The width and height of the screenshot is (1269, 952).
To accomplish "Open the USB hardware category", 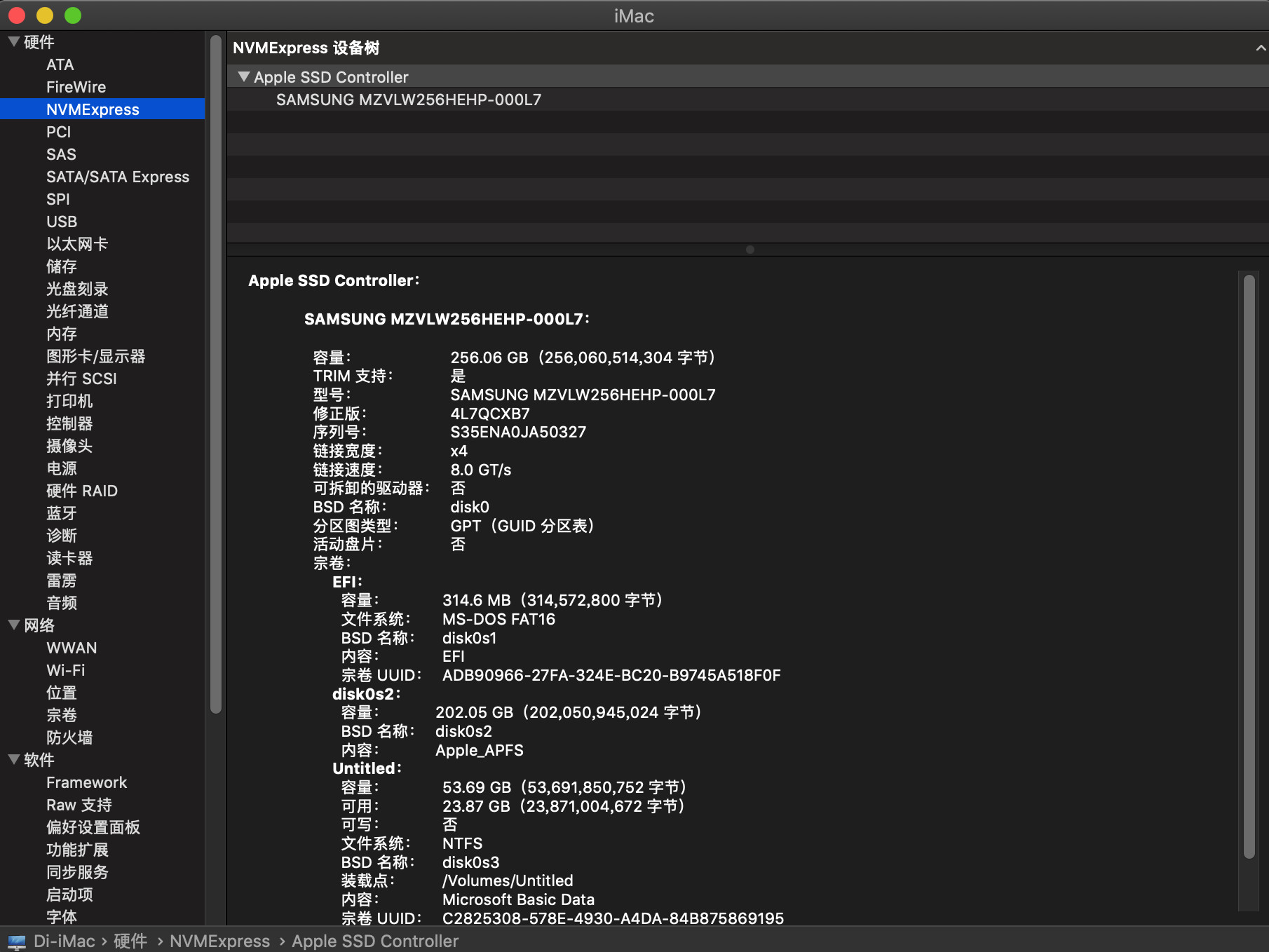I will (x=62, y=222).
